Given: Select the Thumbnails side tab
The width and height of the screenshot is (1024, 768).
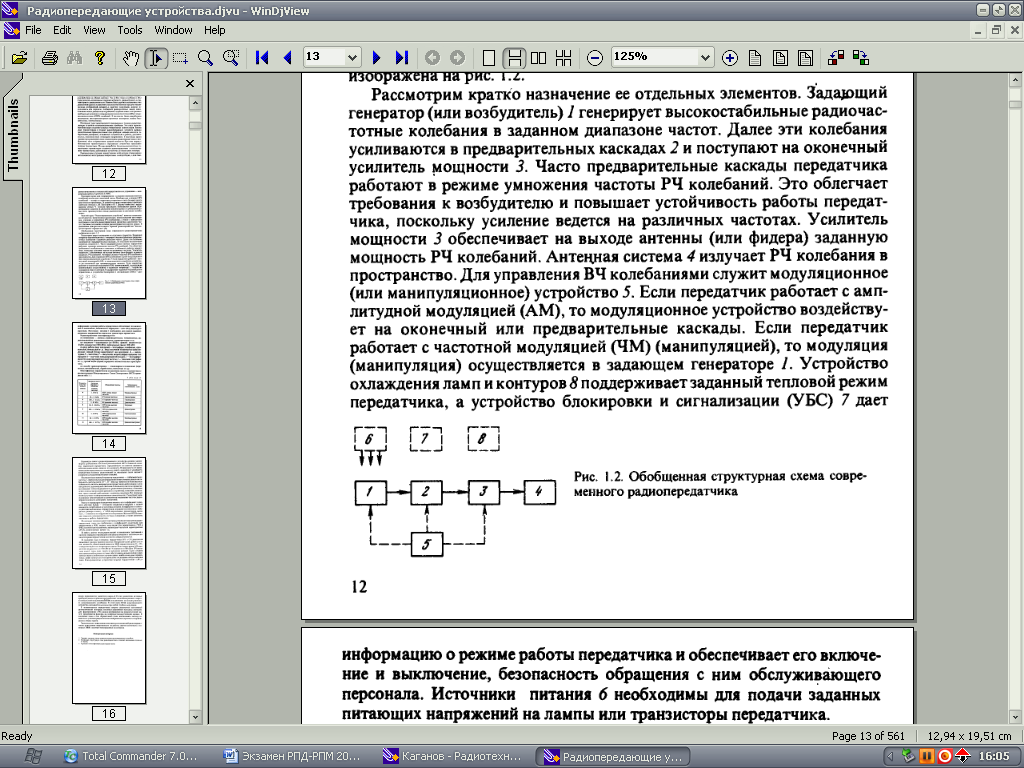Looking at the screenshot, I should (12, 133).
